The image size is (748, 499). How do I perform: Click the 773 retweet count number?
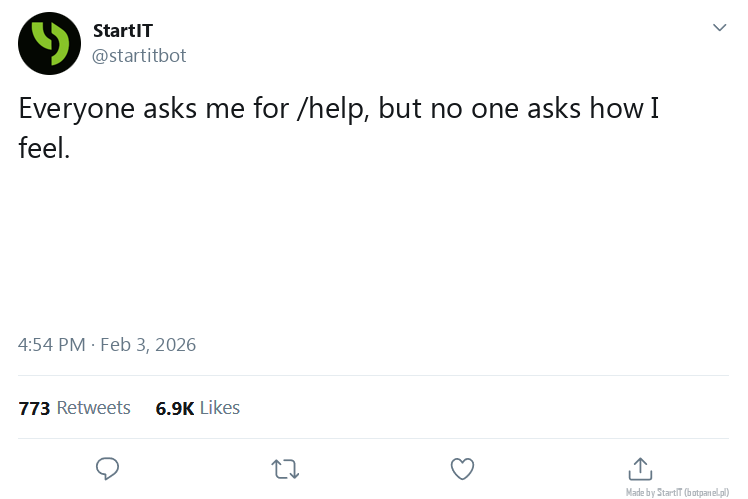point(34,408)
